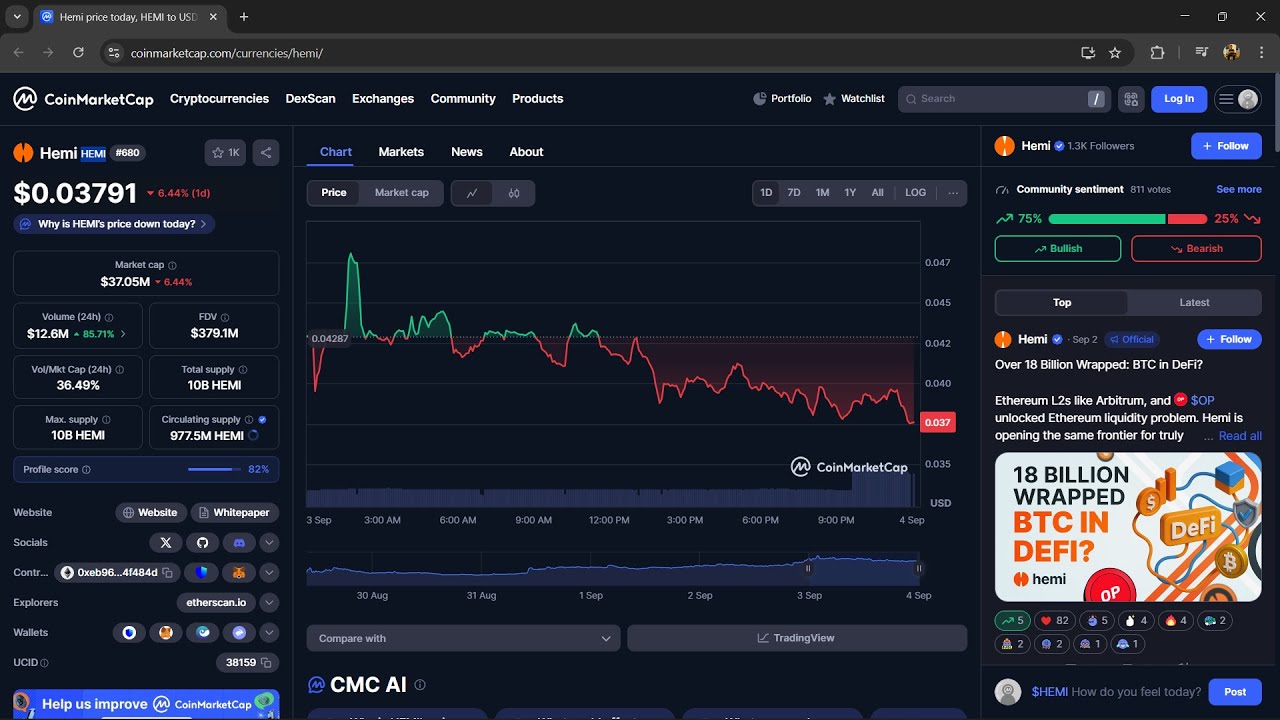Select the fourth wallet icon in Wallets row
This screenshot has width=1280, height=720.
pos(239,632)
